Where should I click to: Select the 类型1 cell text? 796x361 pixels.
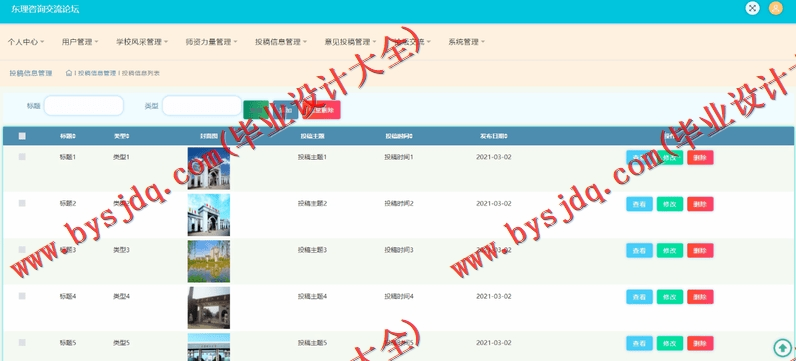pyautogui.click(x=121, y=157)
